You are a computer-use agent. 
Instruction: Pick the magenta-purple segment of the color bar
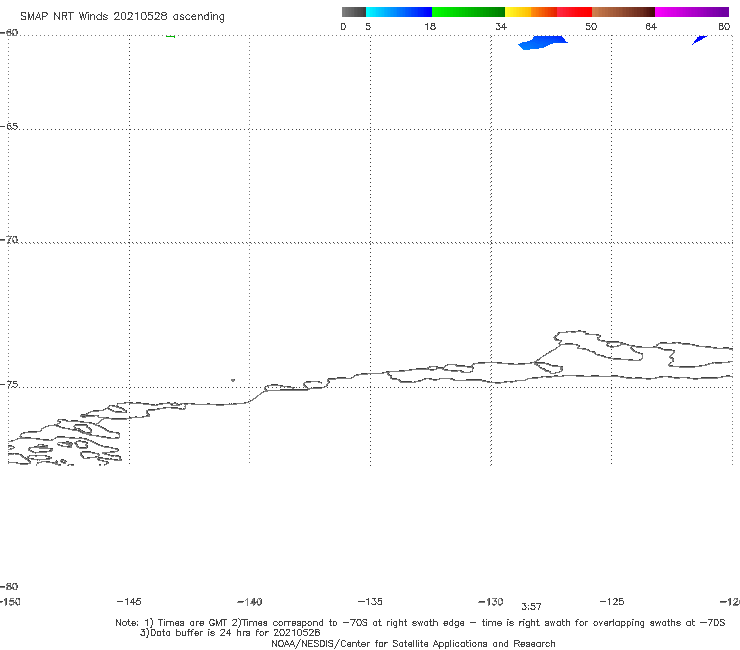tap(692, 12)
